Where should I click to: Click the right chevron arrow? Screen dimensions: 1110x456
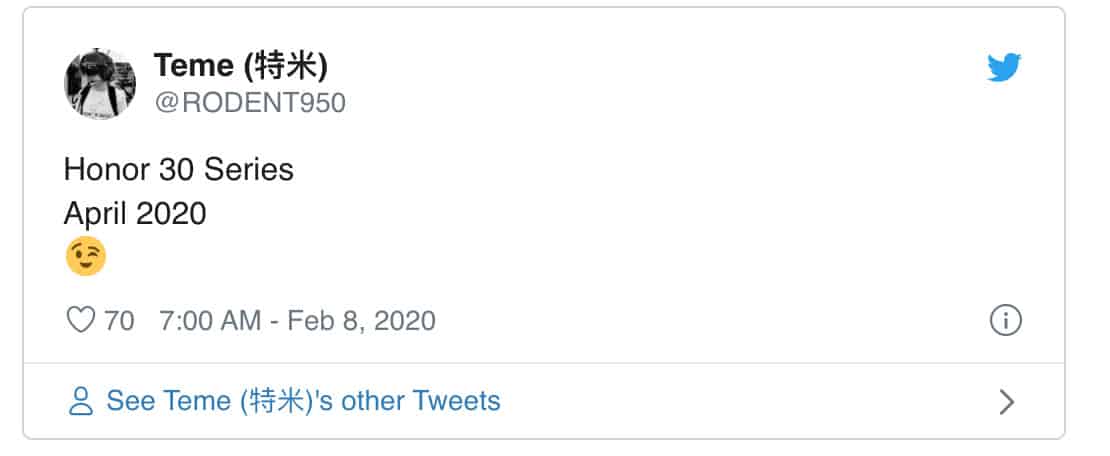tap(1007, 402)
